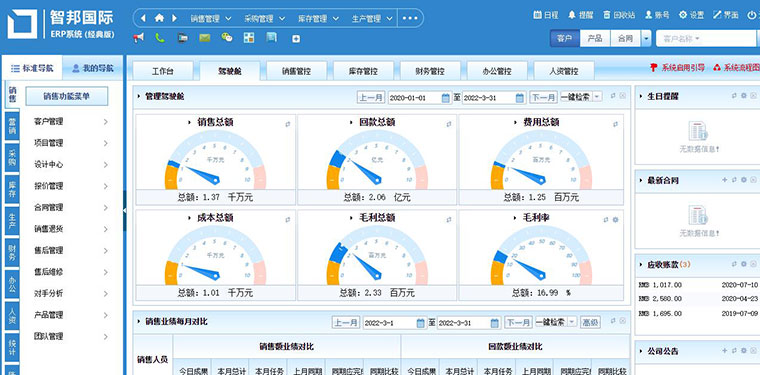Viewport: 760px width, 375px height.
Task: Open the 库存管理 top dropdown
Action: (318, 18)
